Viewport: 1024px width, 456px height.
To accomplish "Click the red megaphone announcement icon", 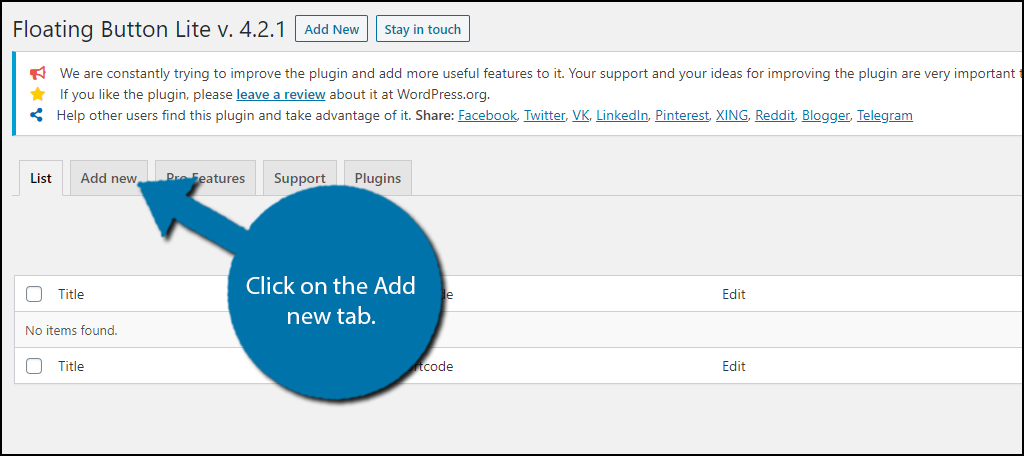I will (38, 73).
